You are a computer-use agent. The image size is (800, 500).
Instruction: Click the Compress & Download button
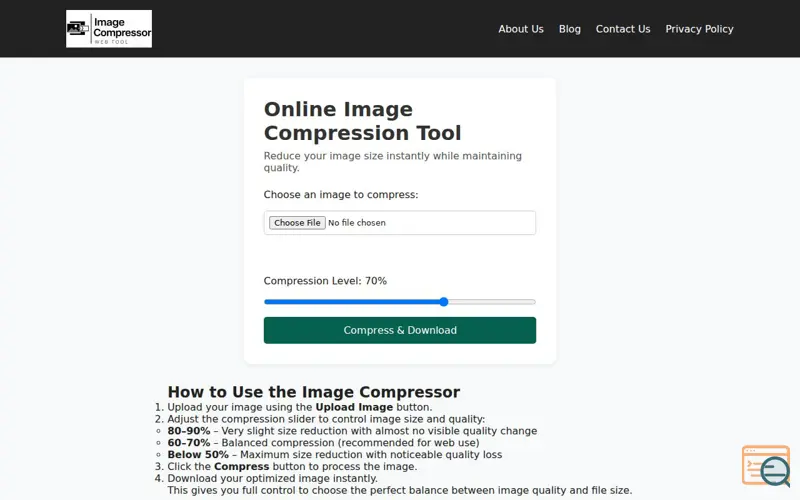(399, 330)
